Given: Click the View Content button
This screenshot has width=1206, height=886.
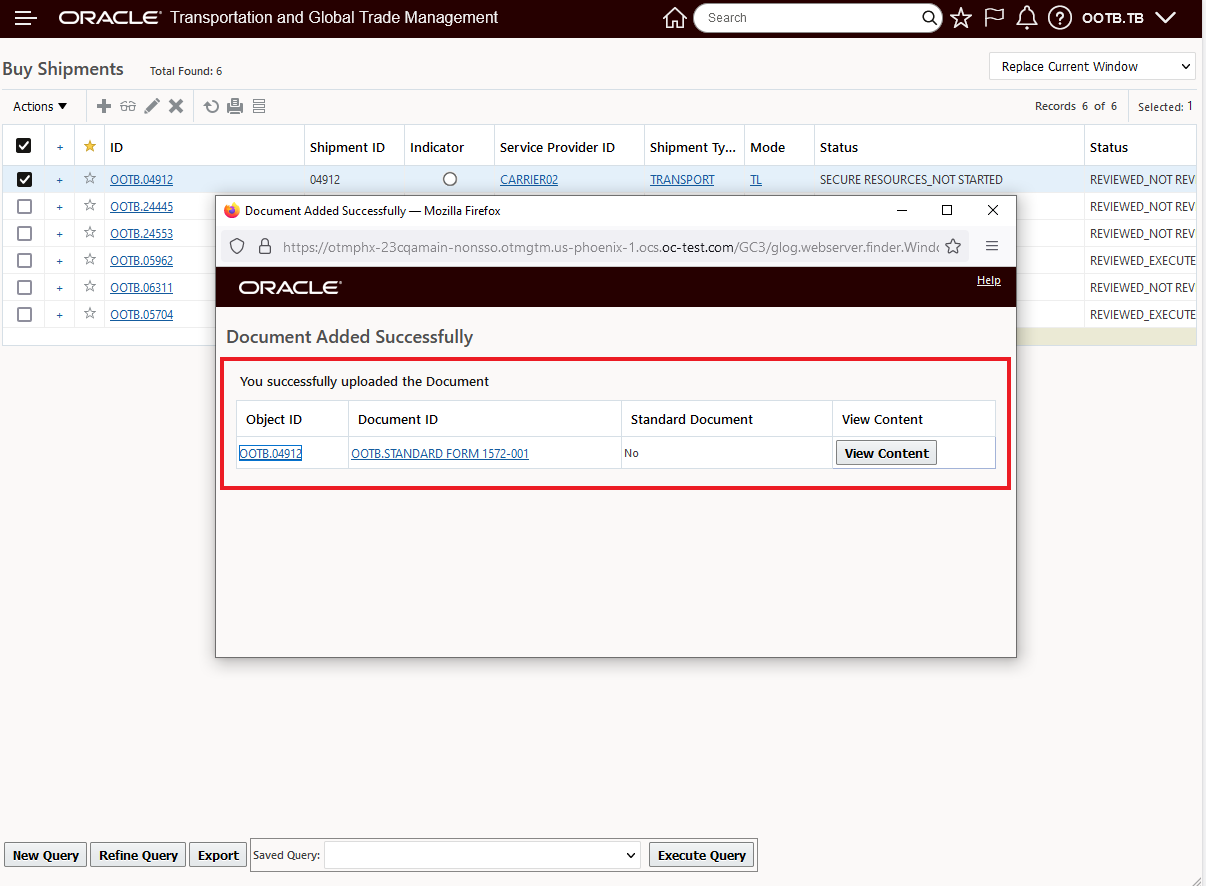Looking at the screenshot, I should click(x=886, y=453).
